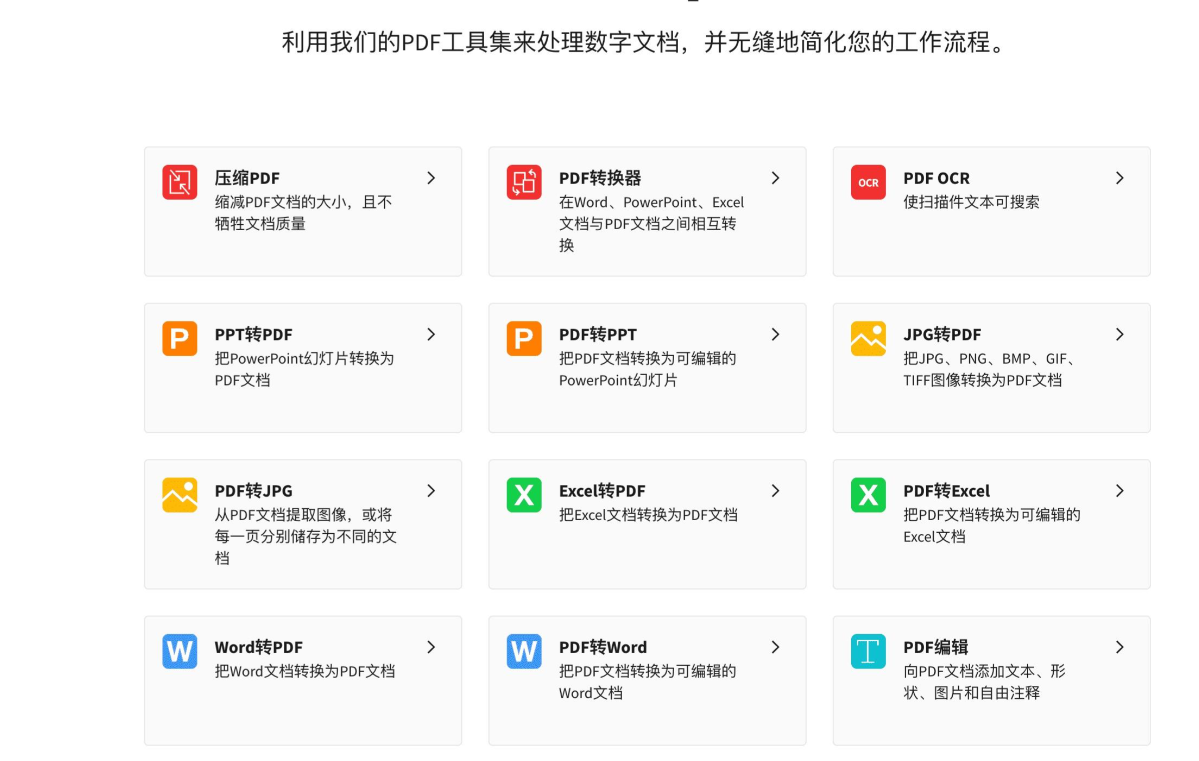Screen dimensions: 1199x761
Task: Launch the PDF转Word title link
Action: coord(603,647)
